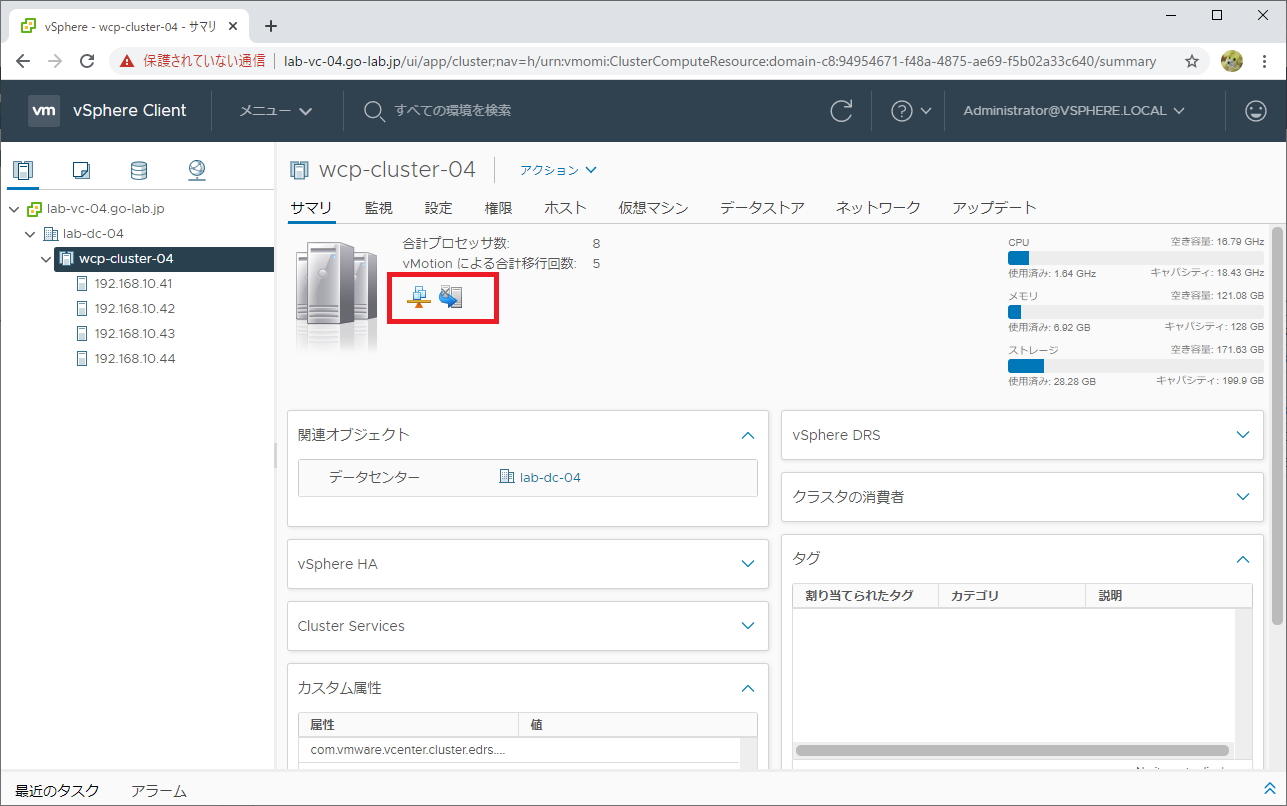The image size is (1287, 806).
Task: Collapse the タグ panel
Action: [1243, 559]
